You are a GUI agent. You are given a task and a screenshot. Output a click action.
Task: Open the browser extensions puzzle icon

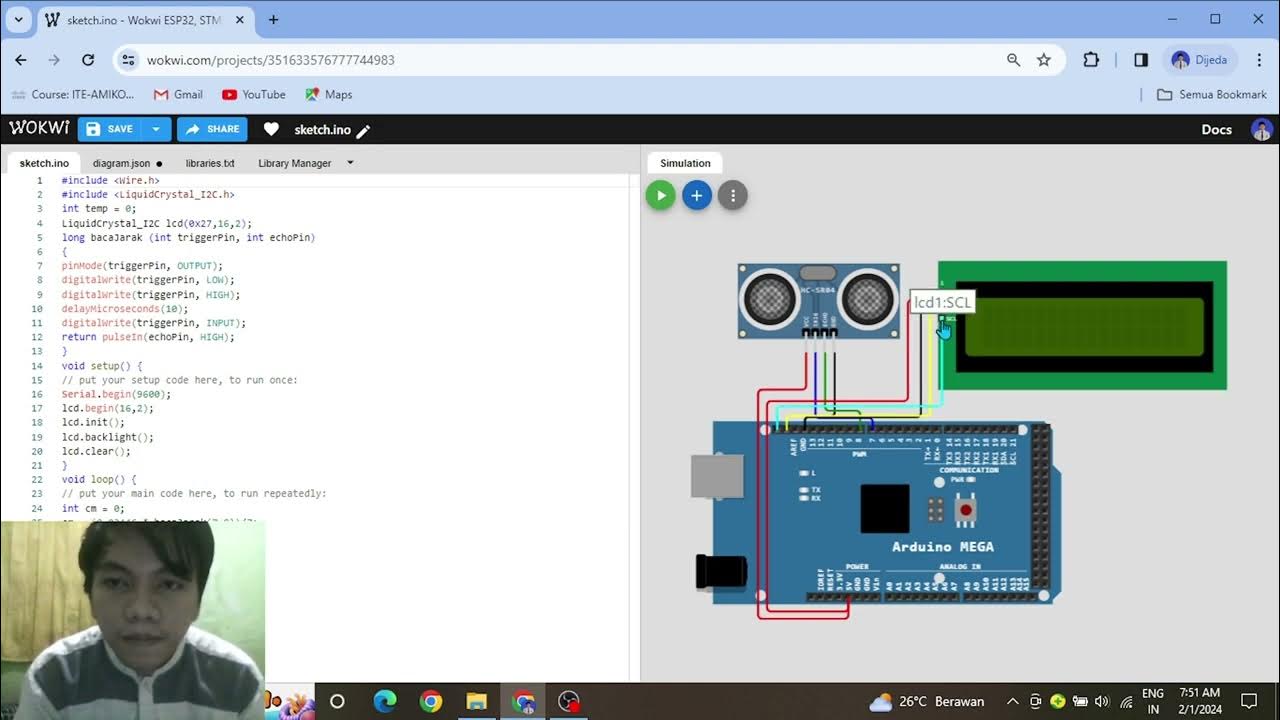coord(1091,60)
